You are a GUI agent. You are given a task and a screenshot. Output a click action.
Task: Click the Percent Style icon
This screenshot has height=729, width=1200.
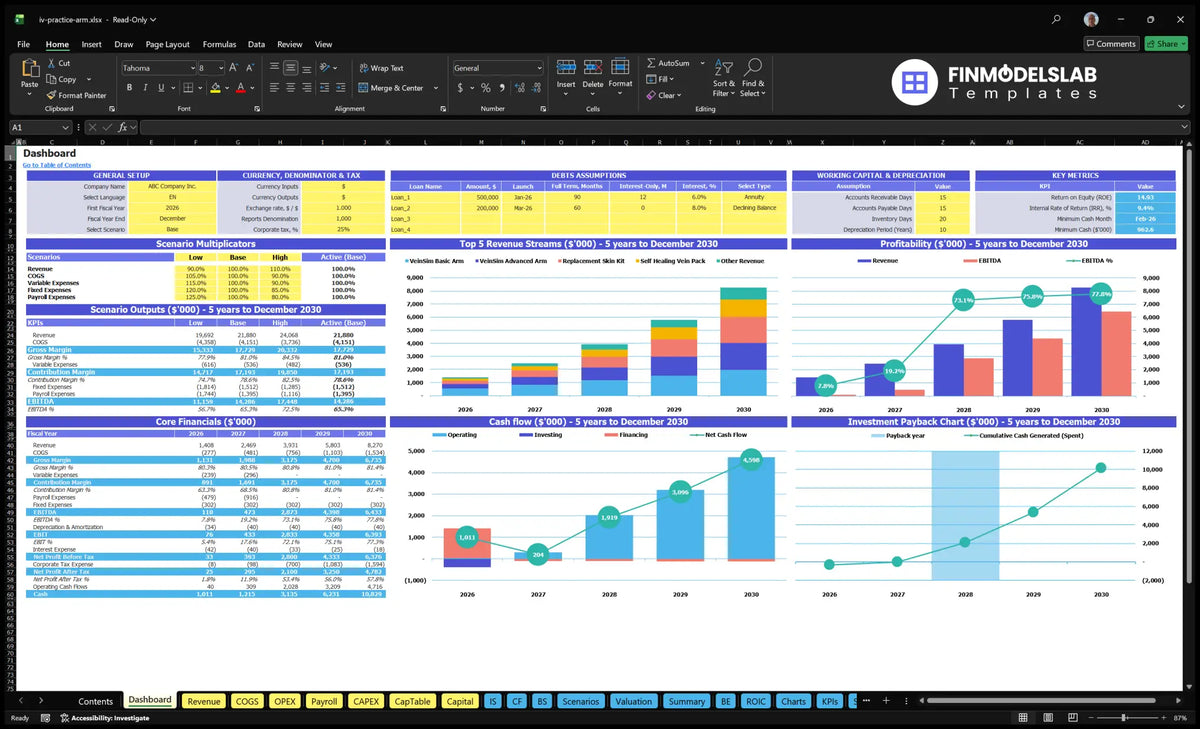pos(485,88)
